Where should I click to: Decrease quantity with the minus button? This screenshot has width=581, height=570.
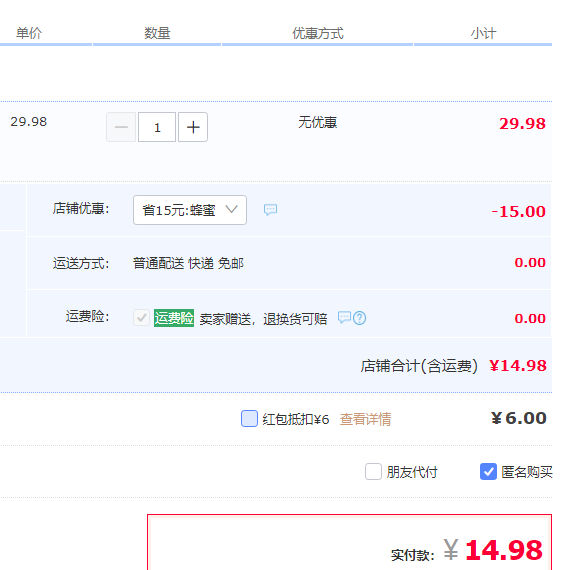coord(121,127)
